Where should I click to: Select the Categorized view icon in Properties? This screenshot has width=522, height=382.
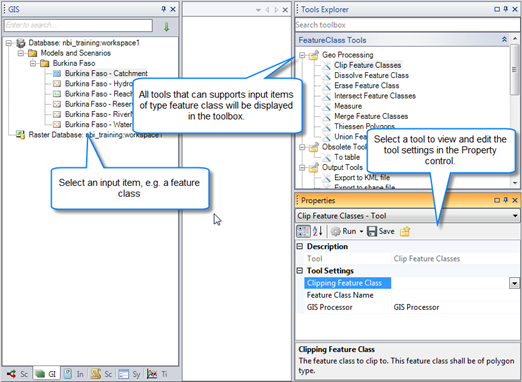[x=303, y=231]
